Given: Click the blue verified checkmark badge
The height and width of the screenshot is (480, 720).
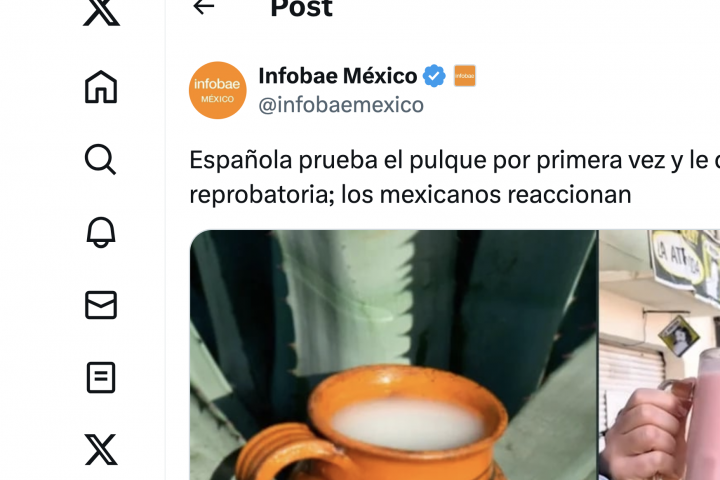Looking at the screenshot, I should pos(434,76).
